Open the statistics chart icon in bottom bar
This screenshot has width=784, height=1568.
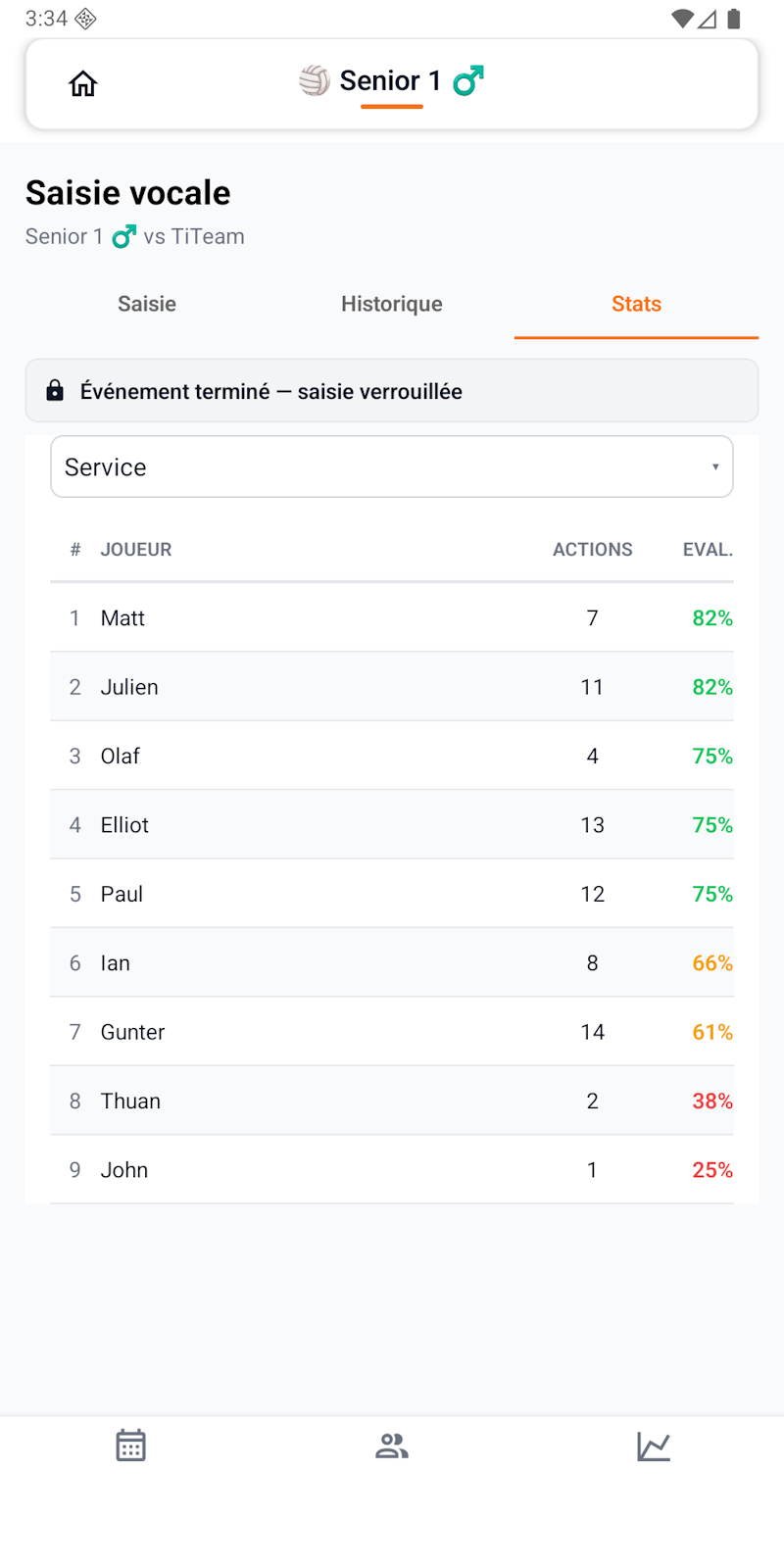coord(654,1445)
